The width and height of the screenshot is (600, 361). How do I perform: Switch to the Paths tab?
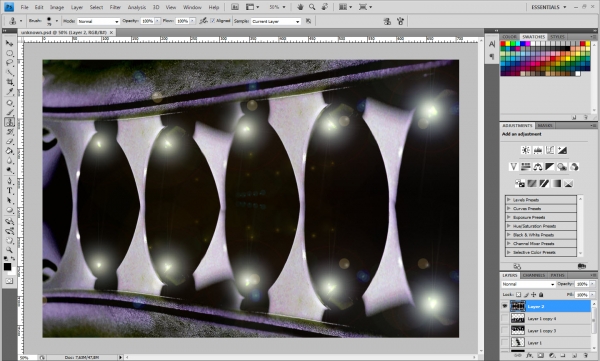(x=557, y=275)
